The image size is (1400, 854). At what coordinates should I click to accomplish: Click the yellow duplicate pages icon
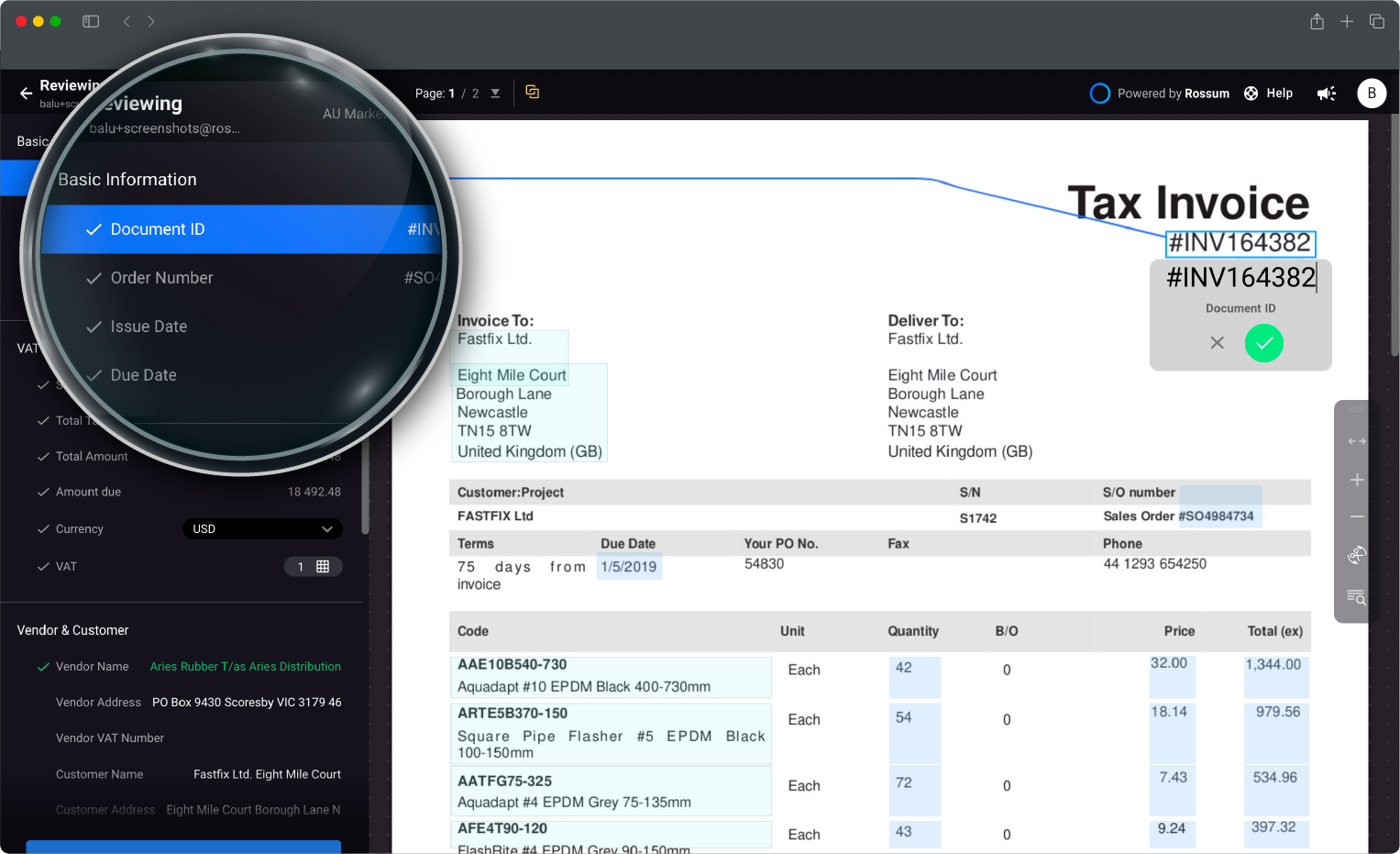coord(532,92)
